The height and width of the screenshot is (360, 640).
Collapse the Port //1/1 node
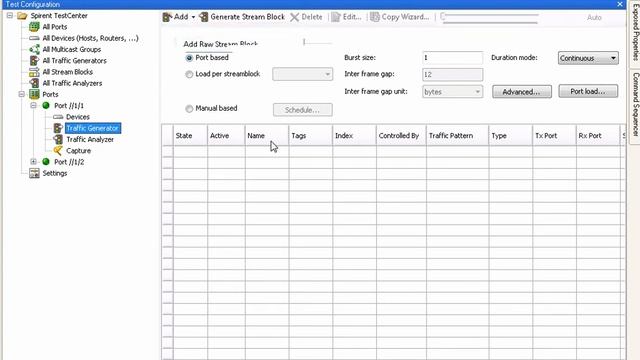point(33,106)
